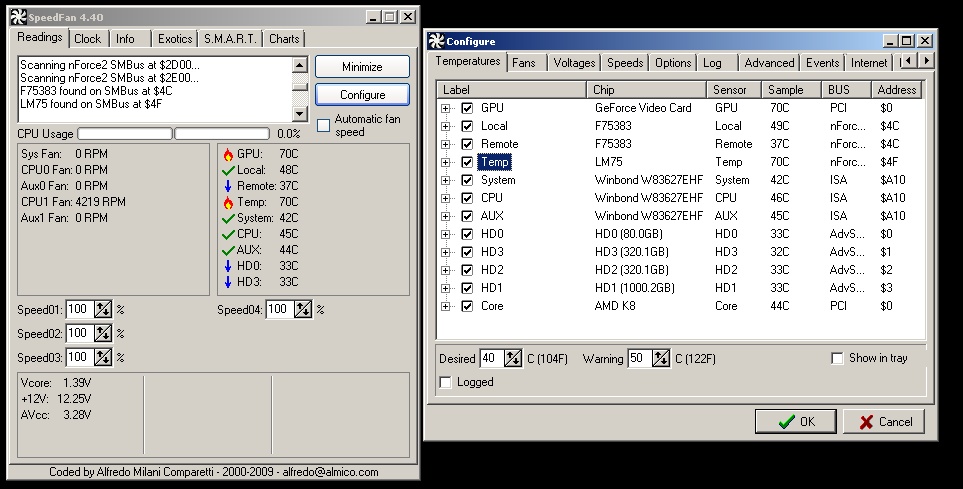Click the Speed04 spinner arrows
Viewport: 963px width, 489px height.
coord(303,310)
